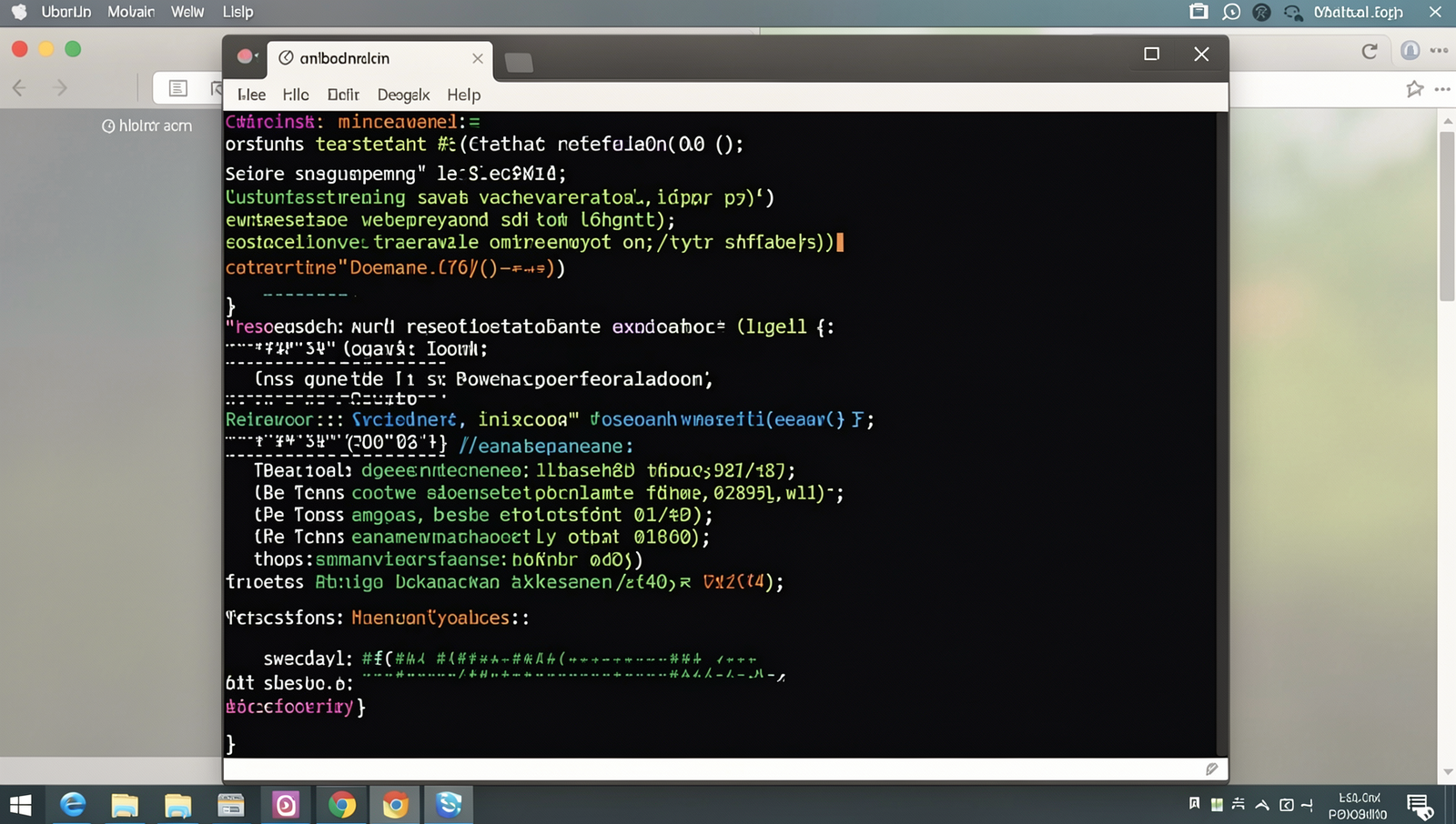The image size is (1456, 824).
Task: Click the reader view icon in browser toolbar
Action: (177, 88)
